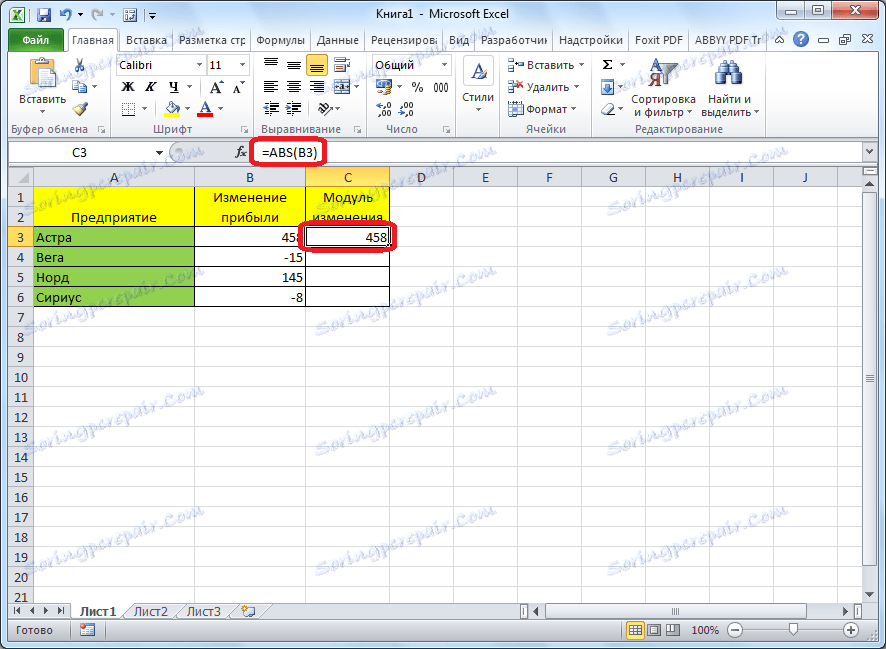Switch to the Формулы ribbon tab
The width and height of the screenshot is (886, 649).
(x=280, y=40)
